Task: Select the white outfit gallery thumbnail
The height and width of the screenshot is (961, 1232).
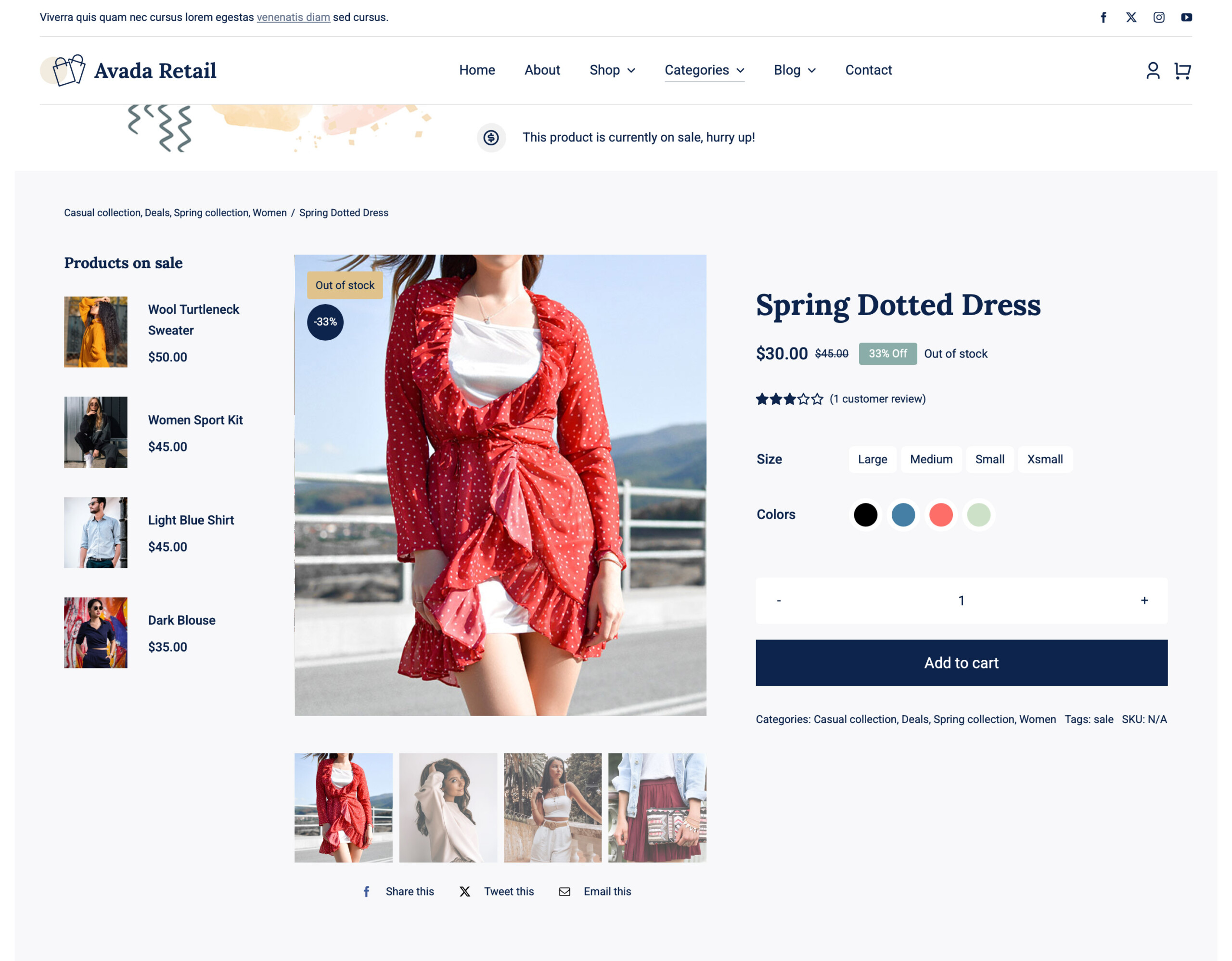Action: coord(552,807)
